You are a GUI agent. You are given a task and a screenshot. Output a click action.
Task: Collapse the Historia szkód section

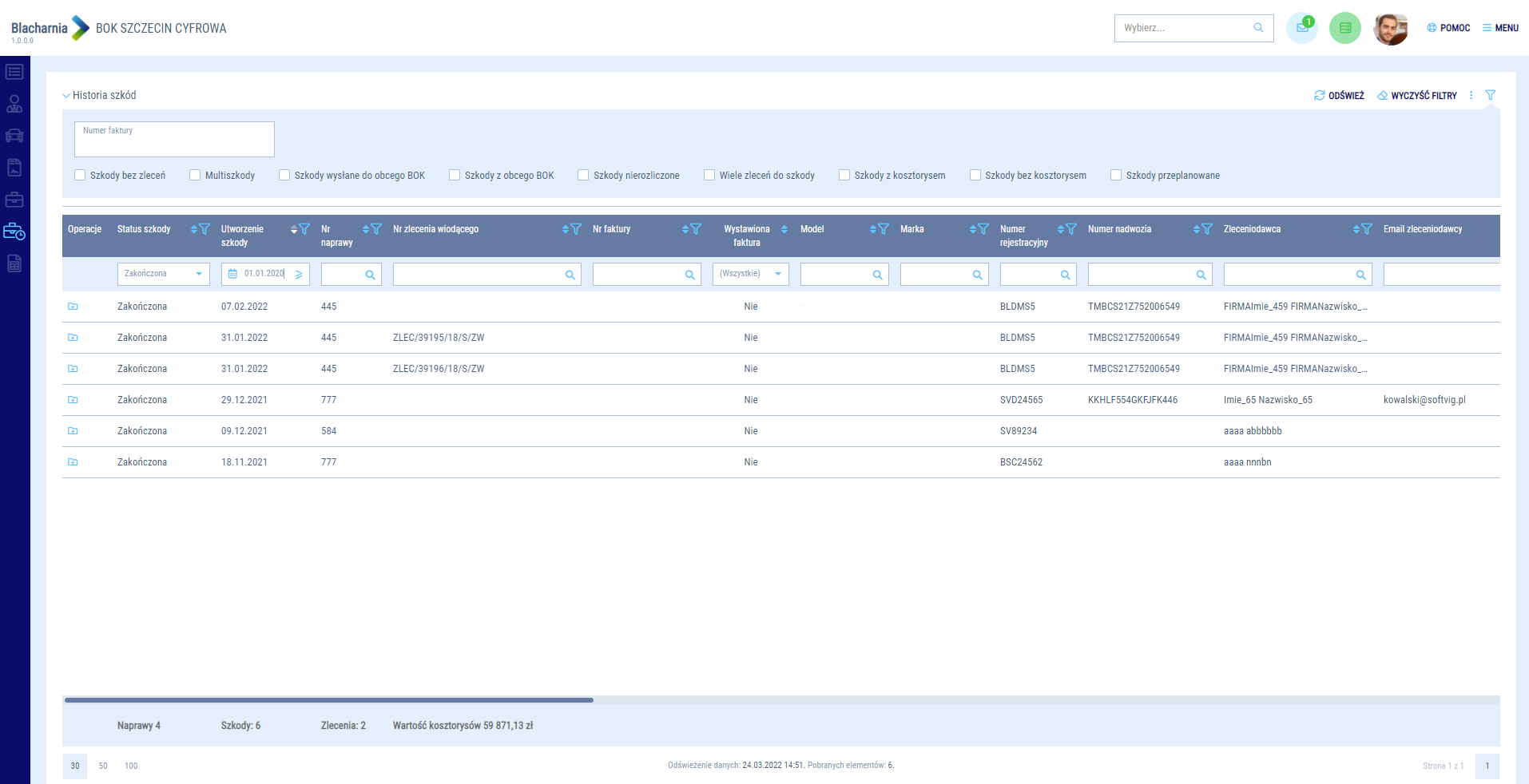click(66, 96)
